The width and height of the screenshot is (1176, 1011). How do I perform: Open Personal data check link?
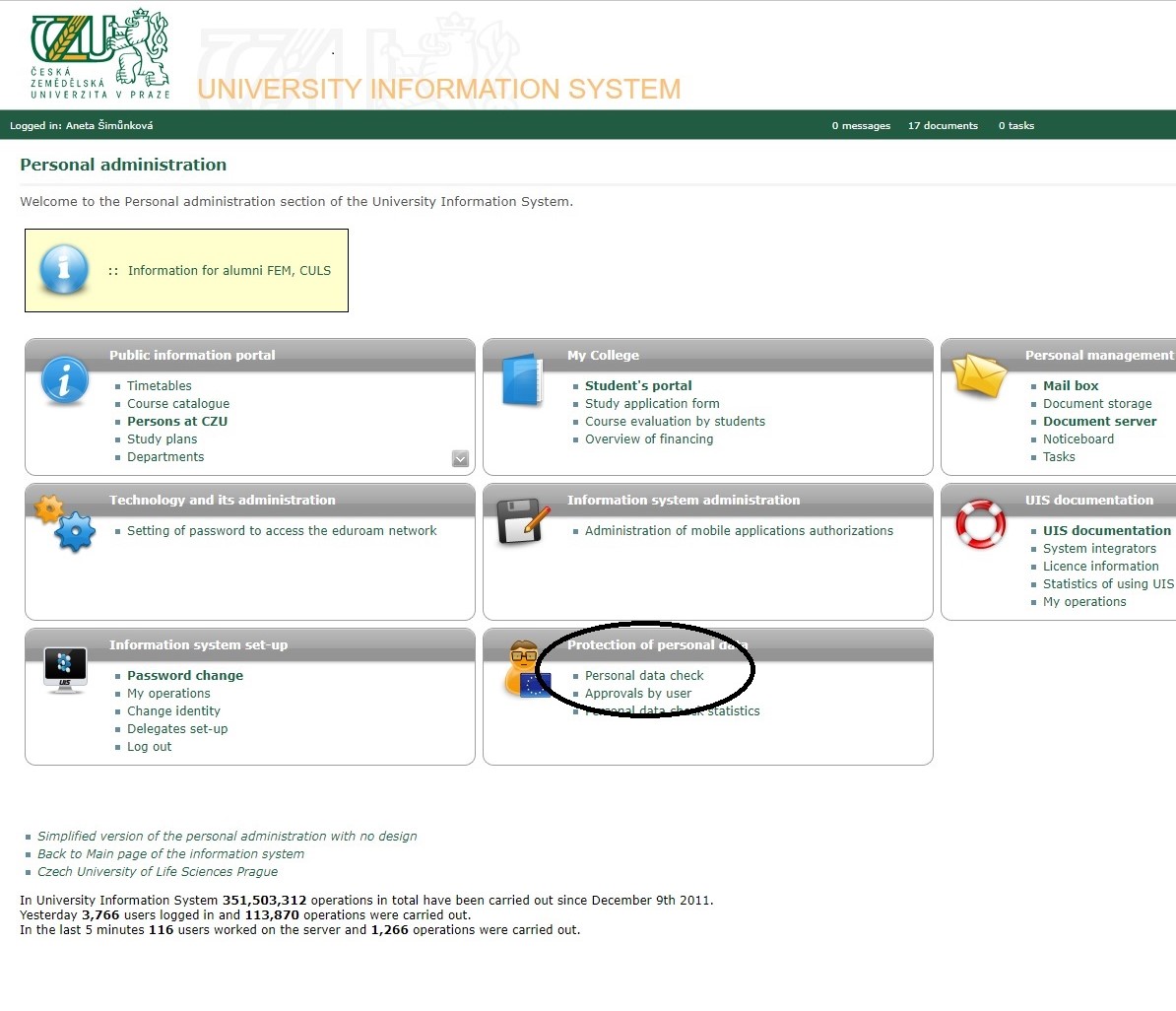(644, 676)
